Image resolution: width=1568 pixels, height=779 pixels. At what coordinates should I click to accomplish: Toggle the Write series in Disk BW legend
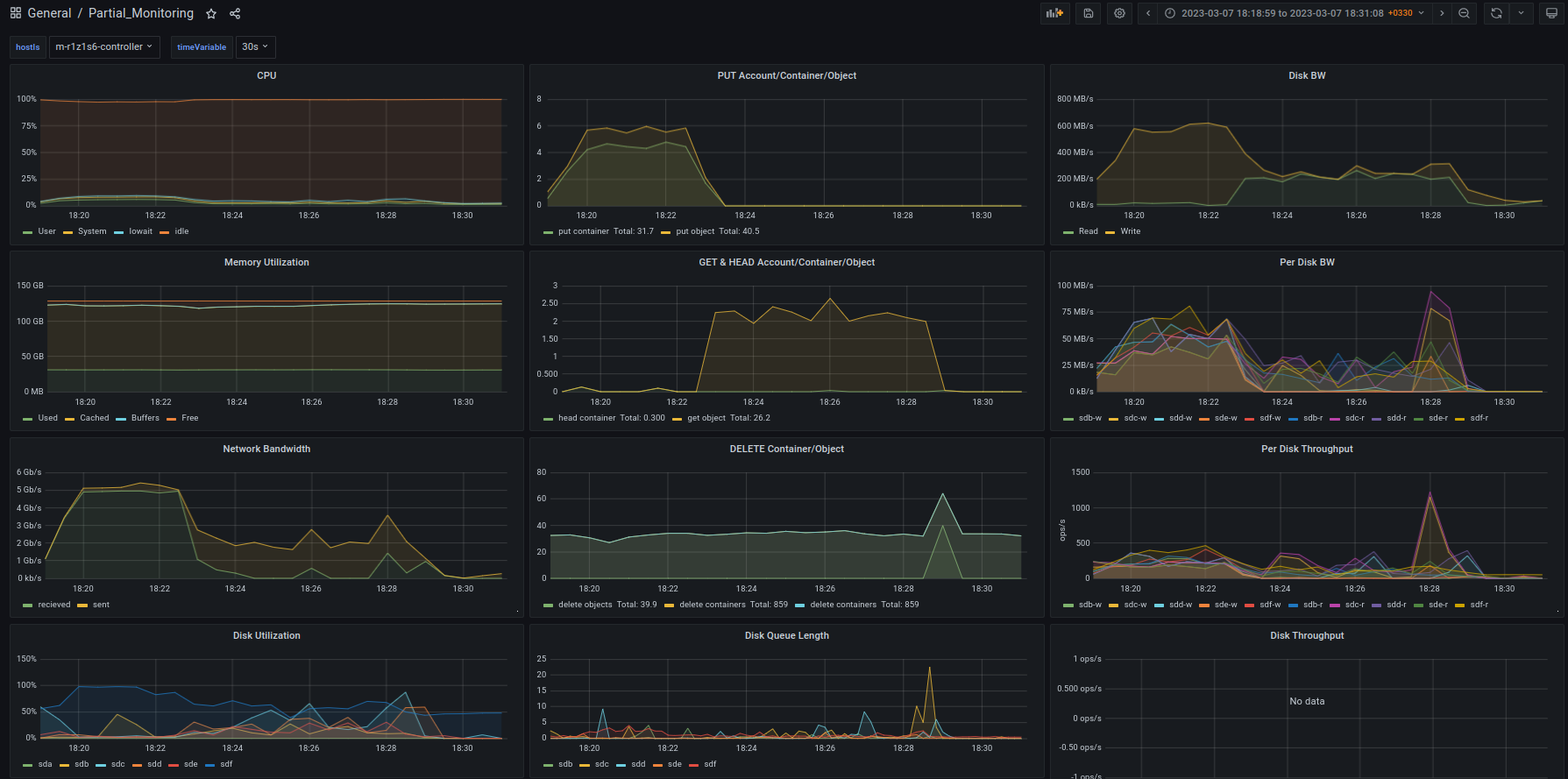coord(1130,231)
